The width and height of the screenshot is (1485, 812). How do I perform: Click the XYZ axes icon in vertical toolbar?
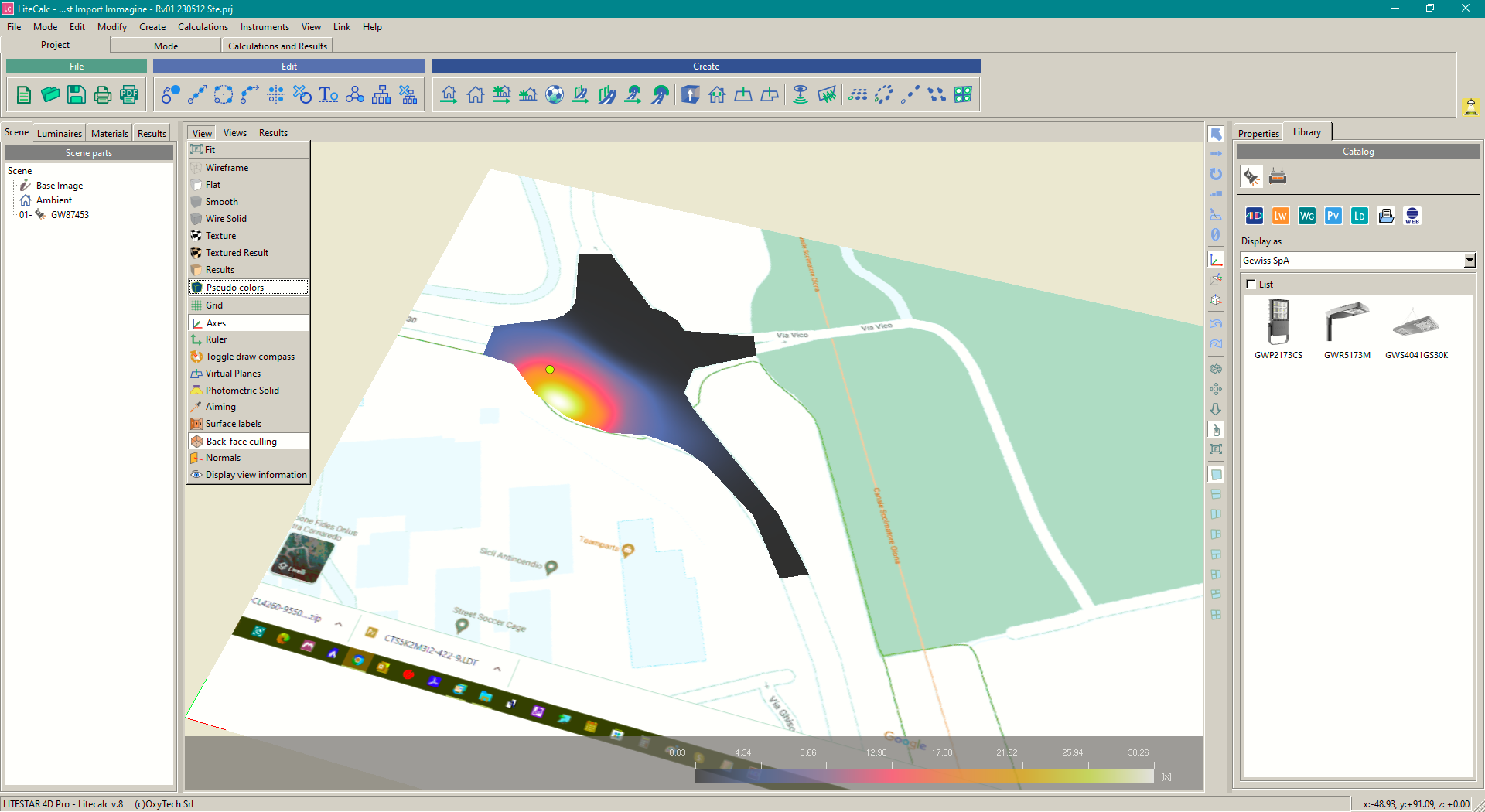(x=1216, y=260)
